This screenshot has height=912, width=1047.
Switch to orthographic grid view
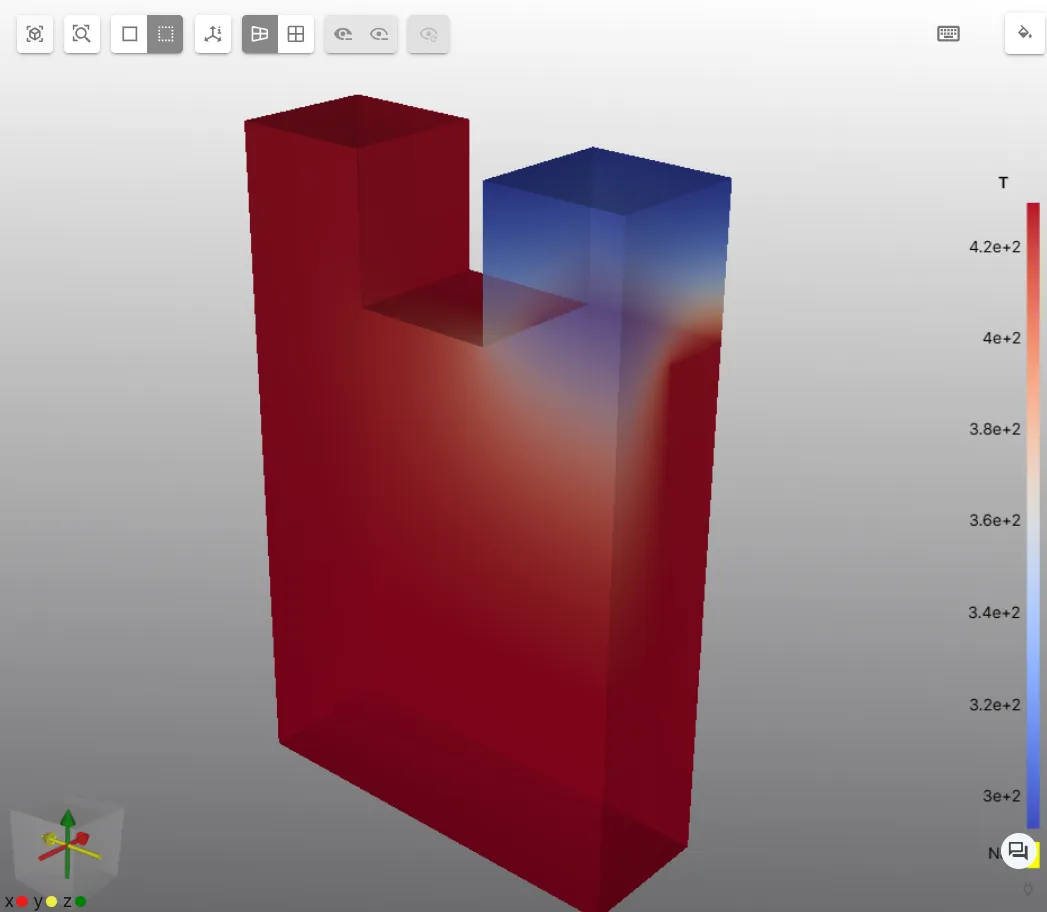click(296, 34)
